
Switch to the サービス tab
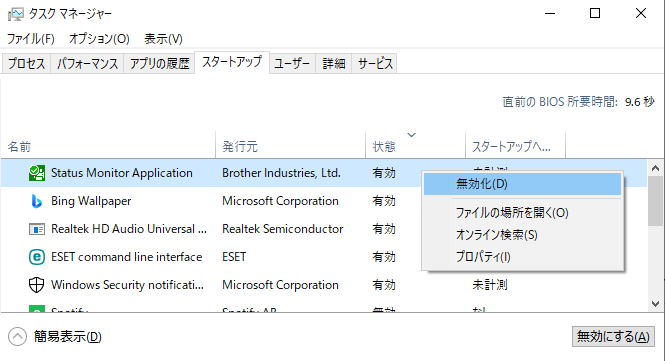[375, 64]
